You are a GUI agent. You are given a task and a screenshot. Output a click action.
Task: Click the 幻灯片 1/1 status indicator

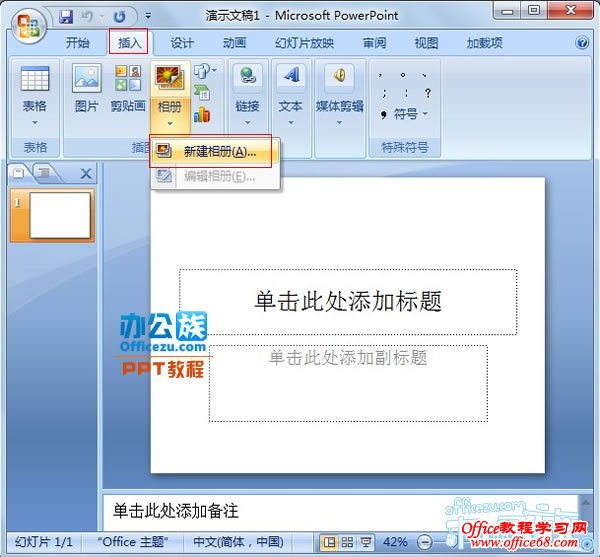click(x=43, y=542)
